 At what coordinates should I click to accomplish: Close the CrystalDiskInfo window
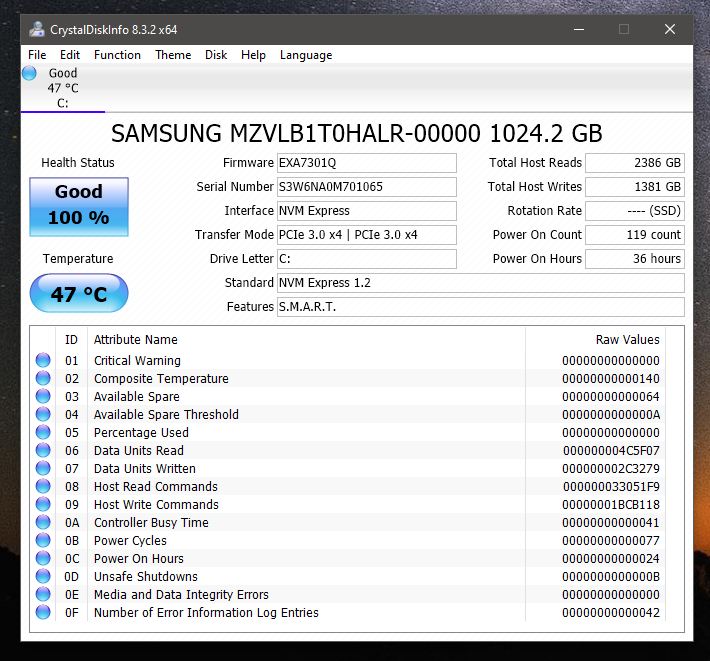tap(670, 29)
